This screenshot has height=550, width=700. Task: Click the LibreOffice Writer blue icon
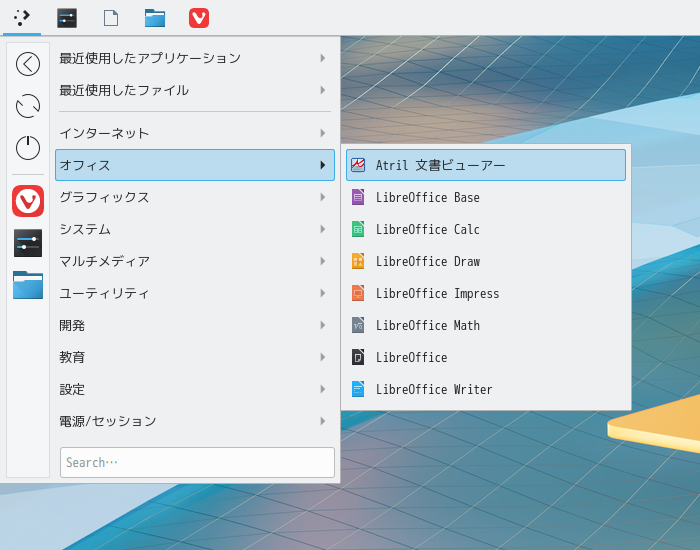358,389
